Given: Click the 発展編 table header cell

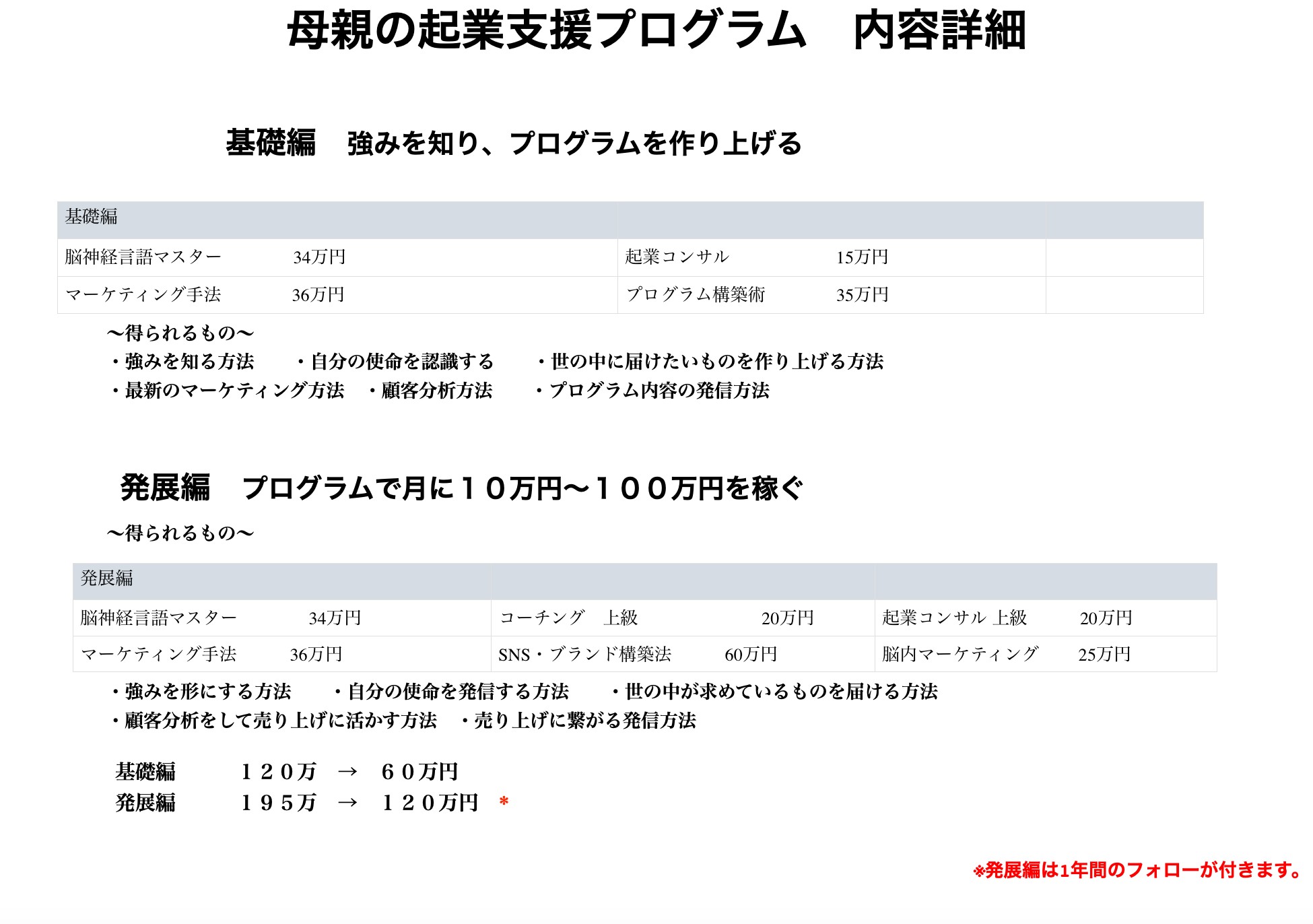Looking at the screenshot, I should pos(282,582).
